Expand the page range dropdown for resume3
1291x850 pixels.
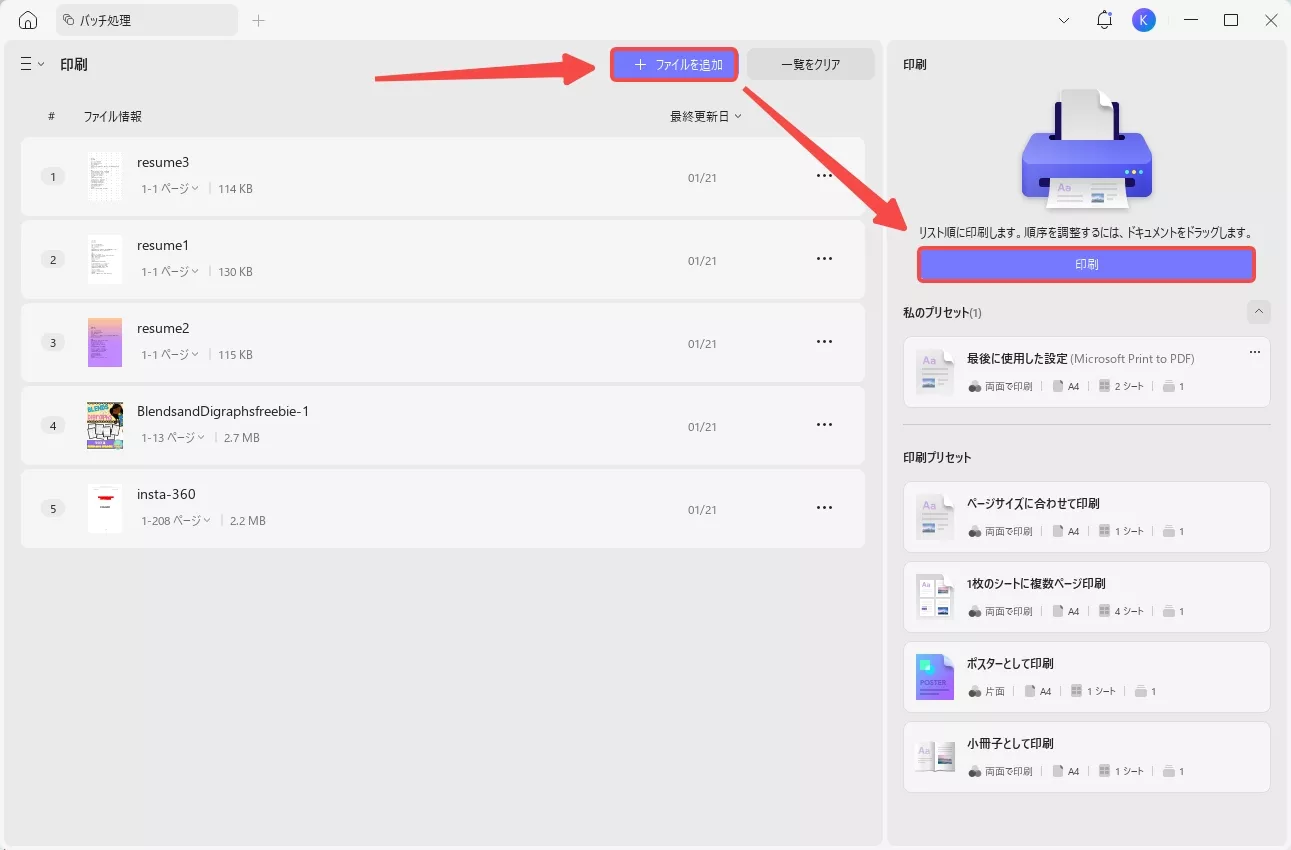click(x=170, y=188)
